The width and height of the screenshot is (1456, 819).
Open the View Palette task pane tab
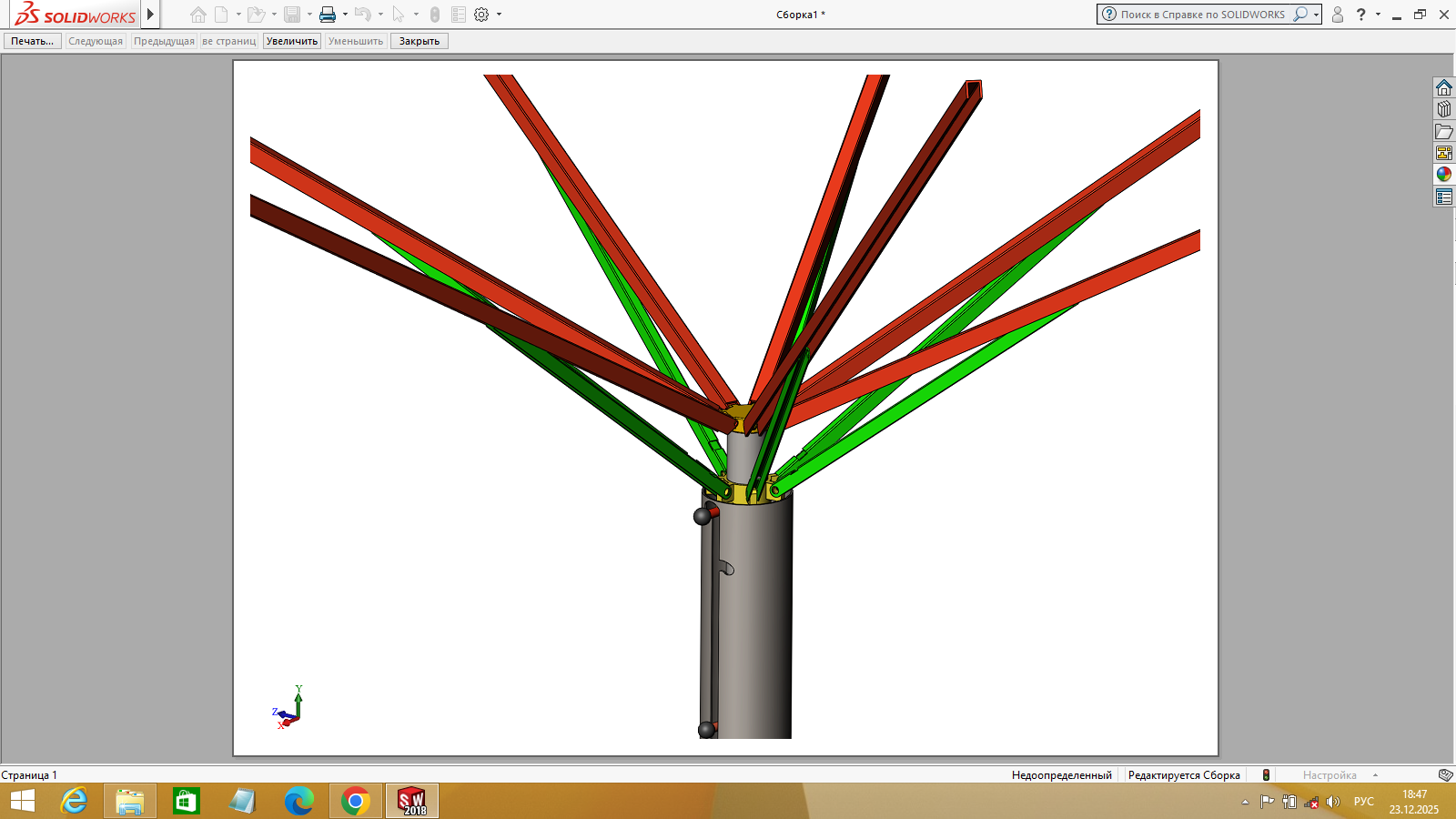(1444, 153)
